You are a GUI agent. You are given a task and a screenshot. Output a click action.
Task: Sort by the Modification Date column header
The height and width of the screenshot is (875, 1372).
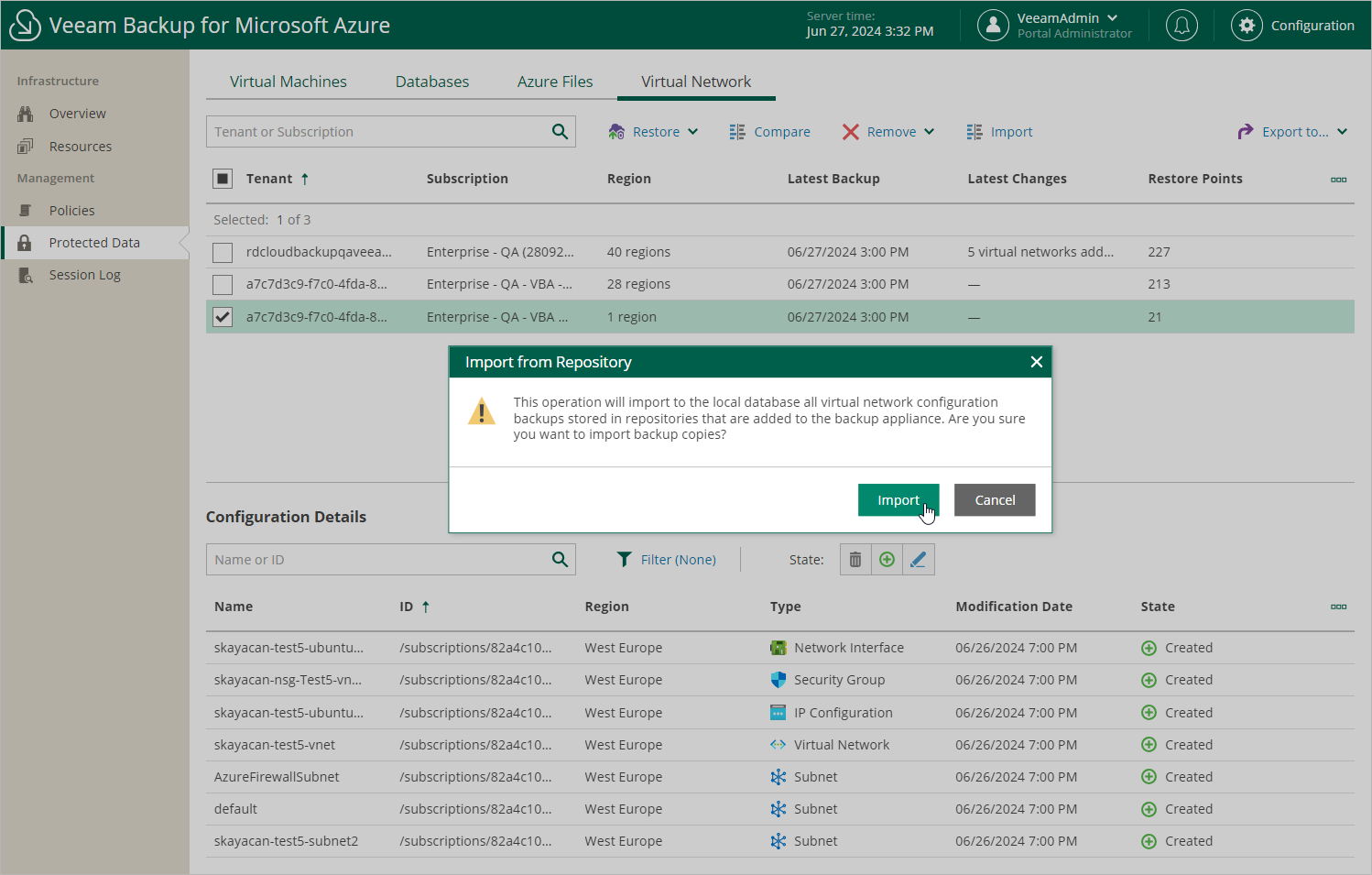tap(1014, 607)
